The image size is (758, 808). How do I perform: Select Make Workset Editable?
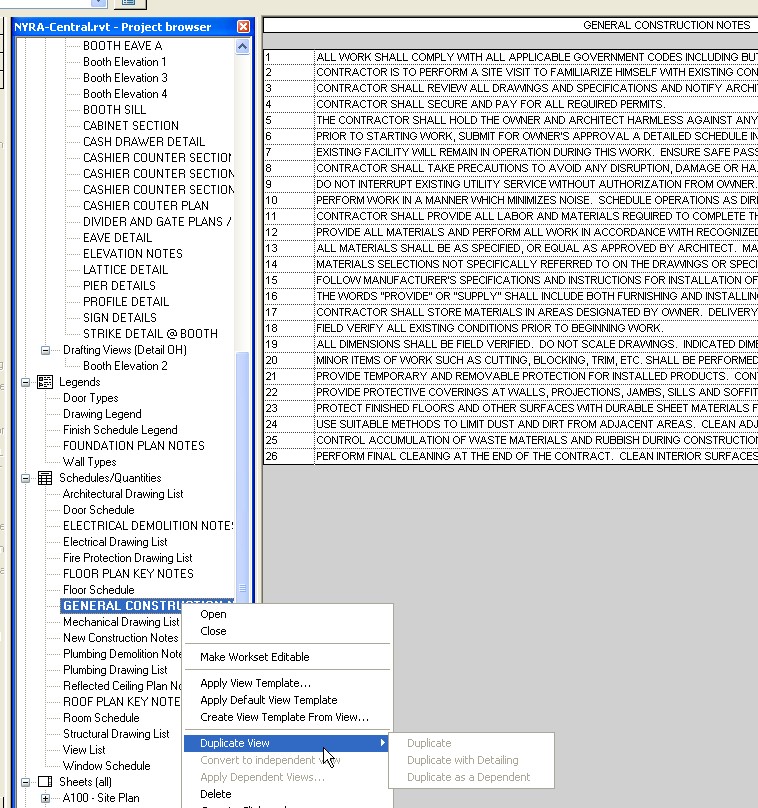click(x=255, y=656)
